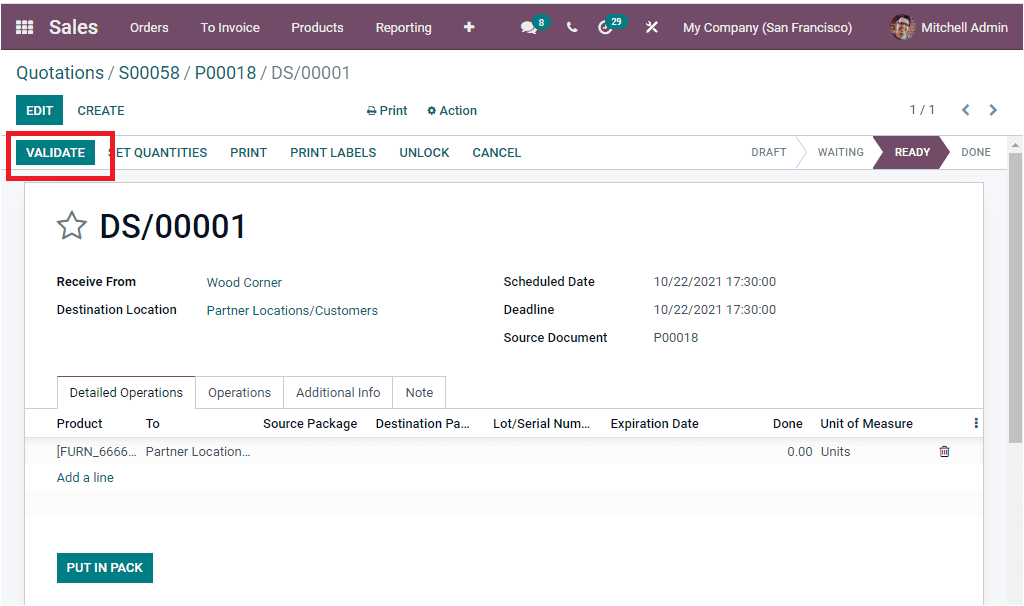1024x606 pixels.
Task: Open Partner Locations/Customers destination link
Action: pyautogui.click(x=291, y=310)
